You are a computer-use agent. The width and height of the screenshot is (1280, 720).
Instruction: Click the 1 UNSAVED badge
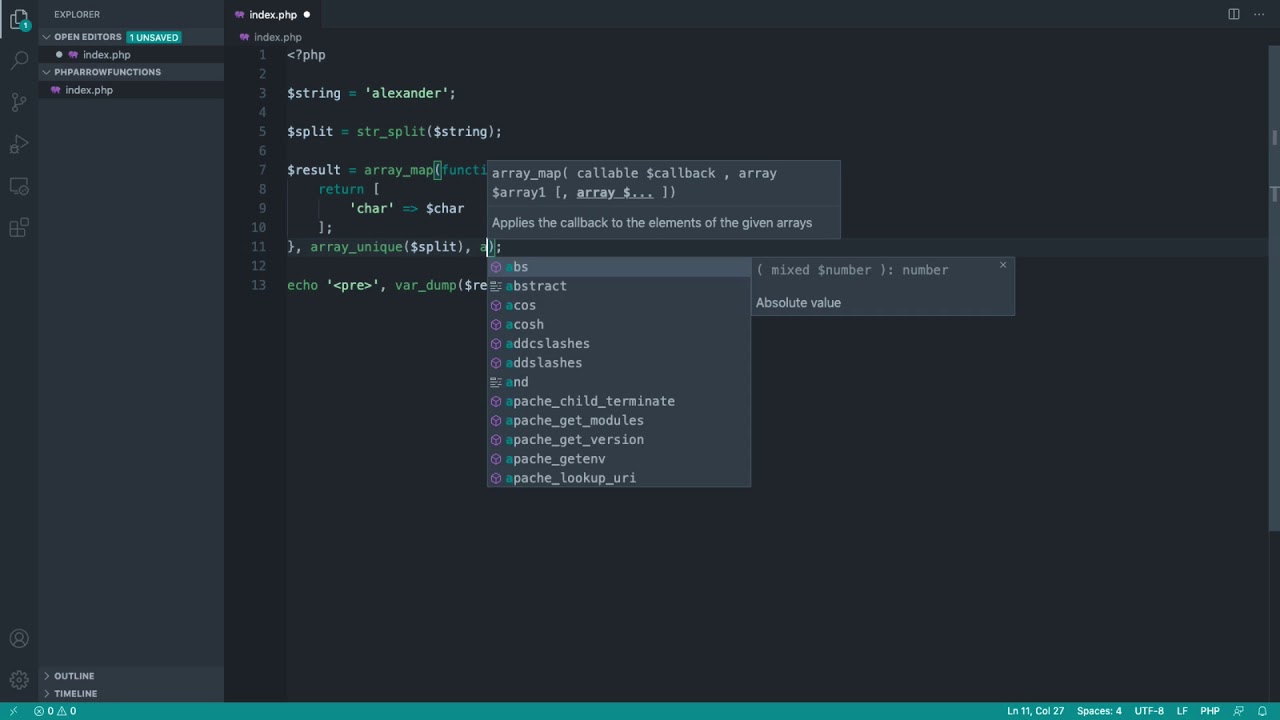pyautogui.click(x=154, y=37)
